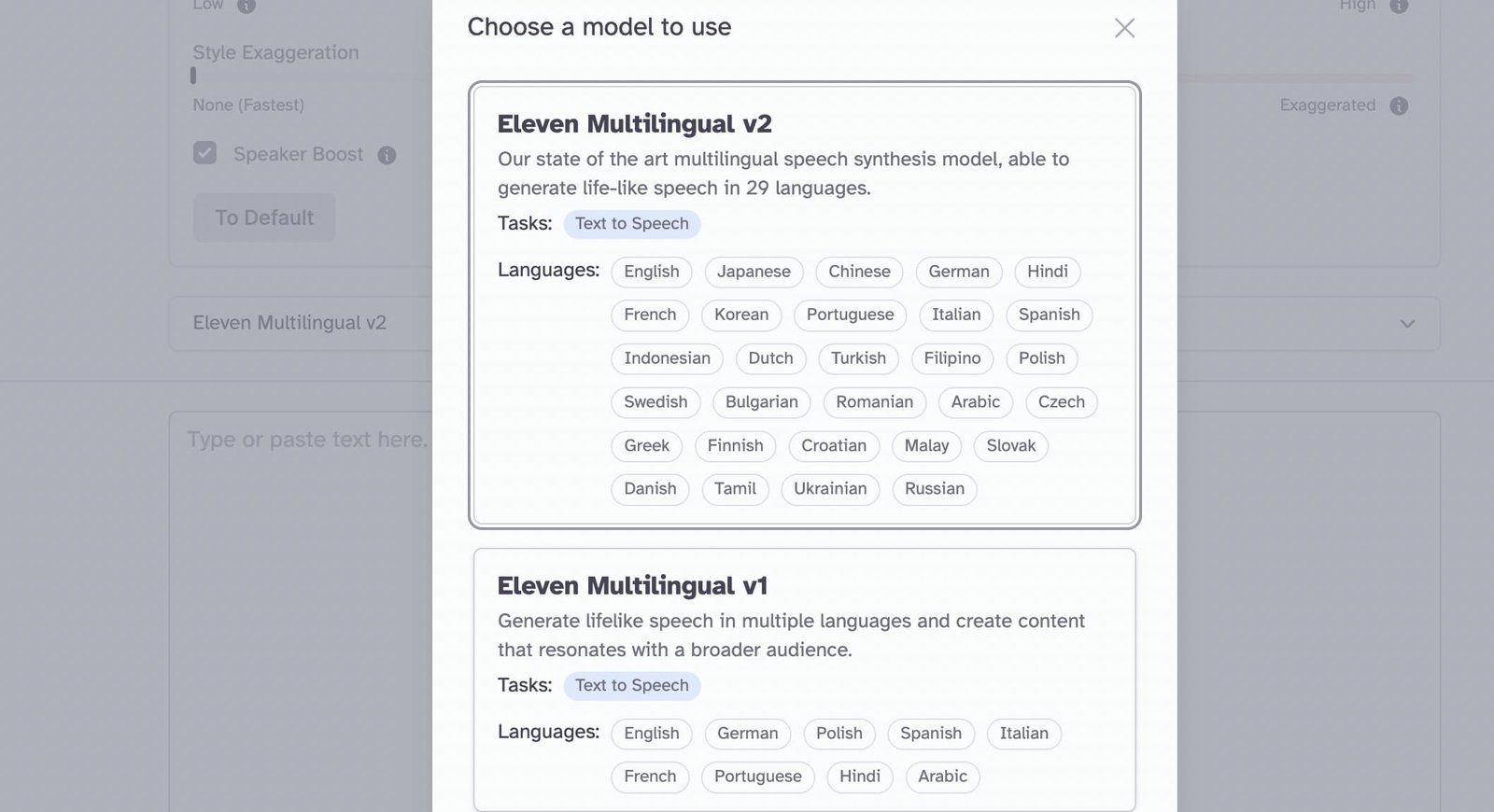The image size is (1494, 812).
Task: Click the Chinese language tag in v2
Action: (x=859, y=272)
